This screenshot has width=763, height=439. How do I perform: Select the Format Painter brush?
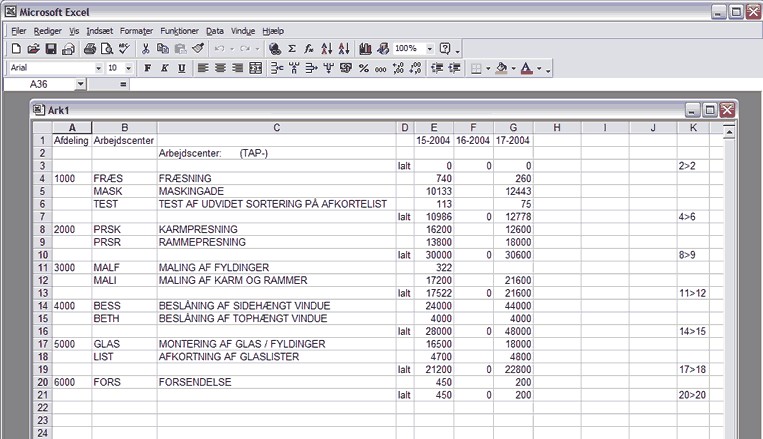tap(197, 48)
